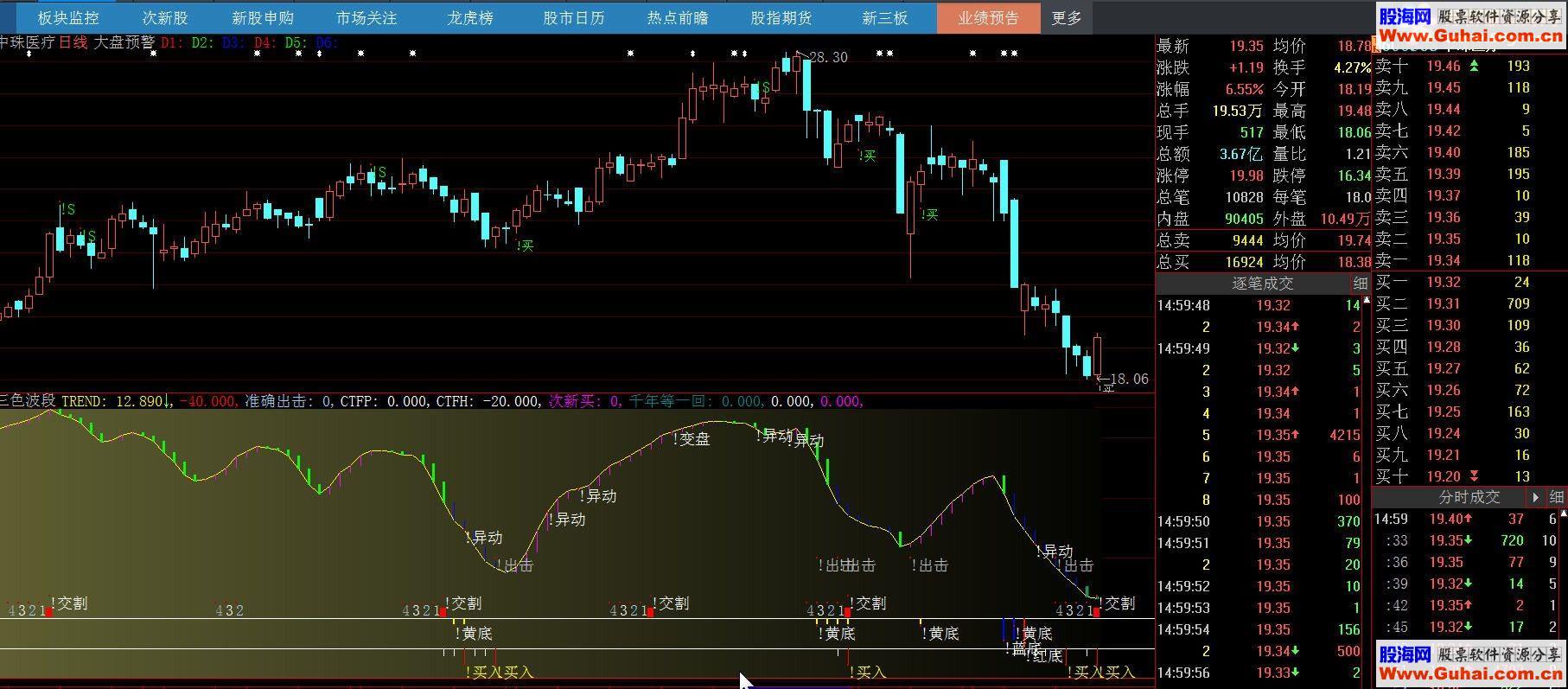Click the 细 button beside 逐笔成交
1568x689 pixels.
[1361, 284]
